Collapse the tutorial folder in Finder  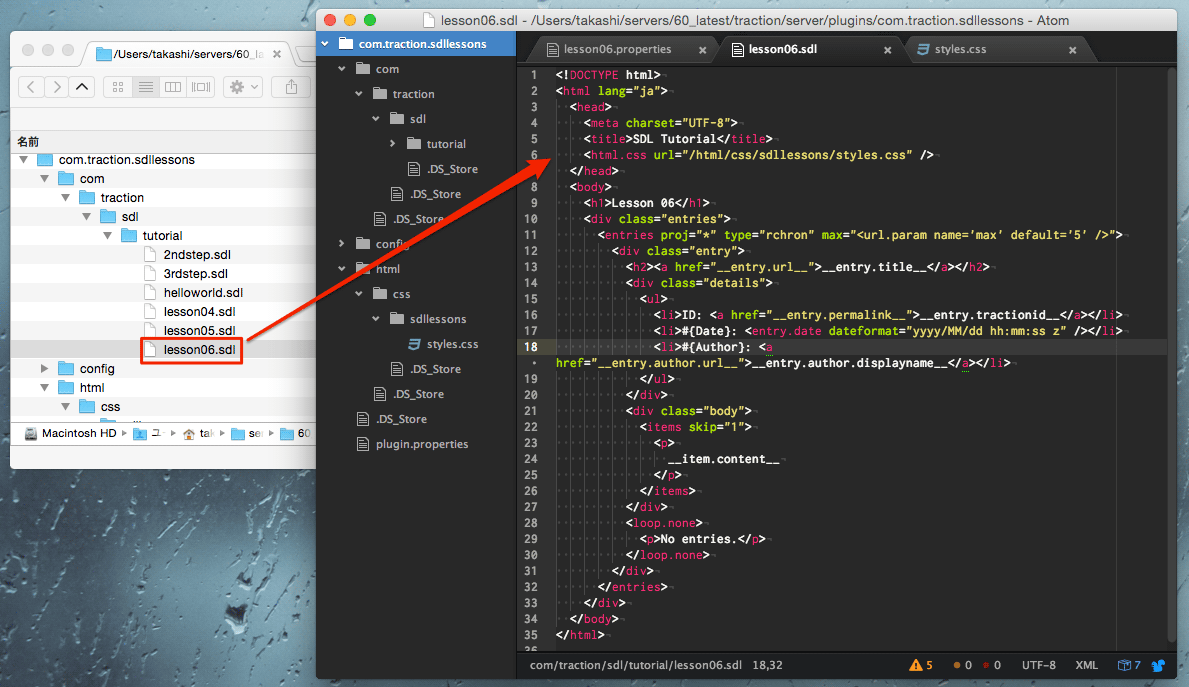[x=107, y=236]
